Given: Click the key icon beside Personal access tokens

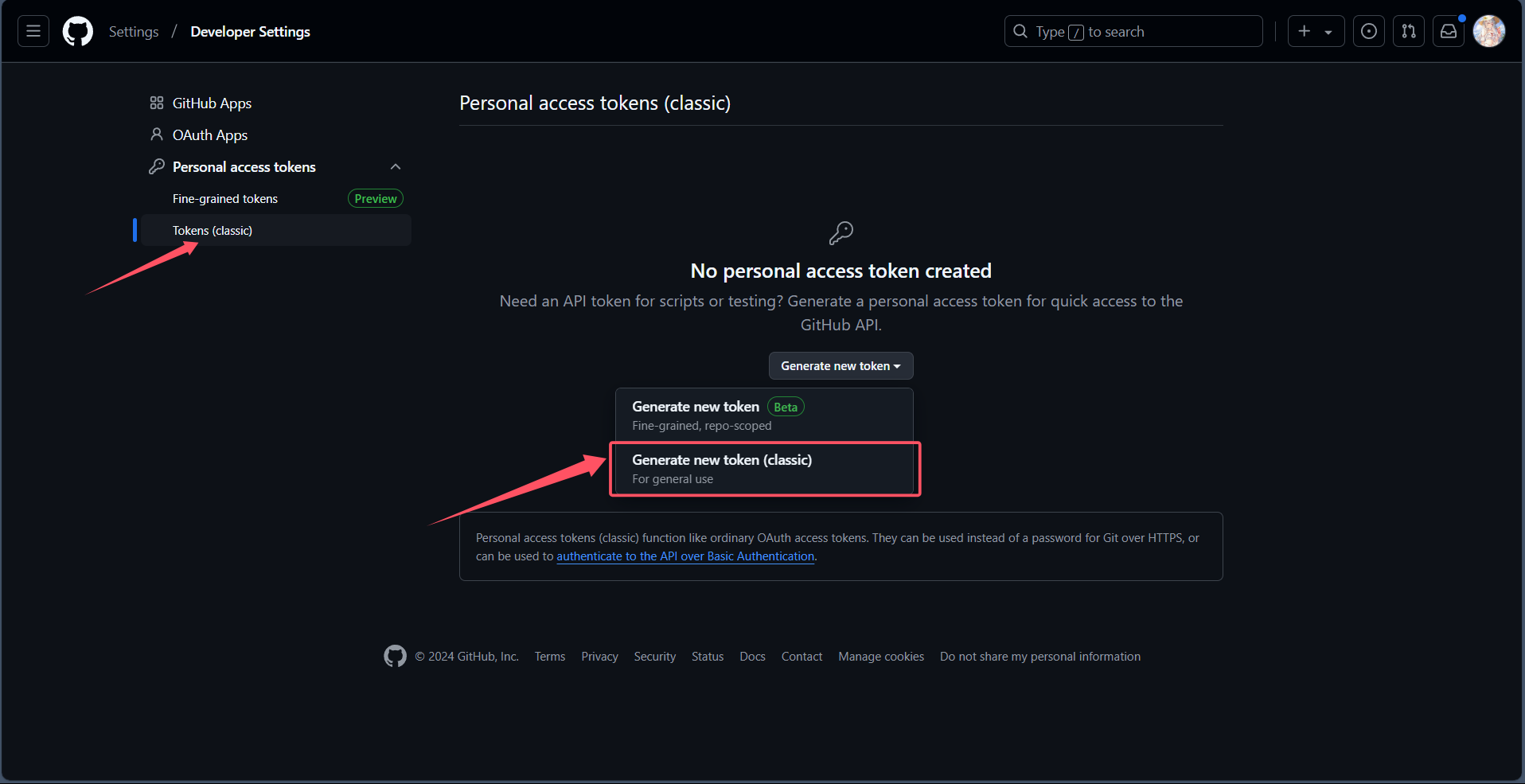Looking at the screenshot, I should point(157,166).
